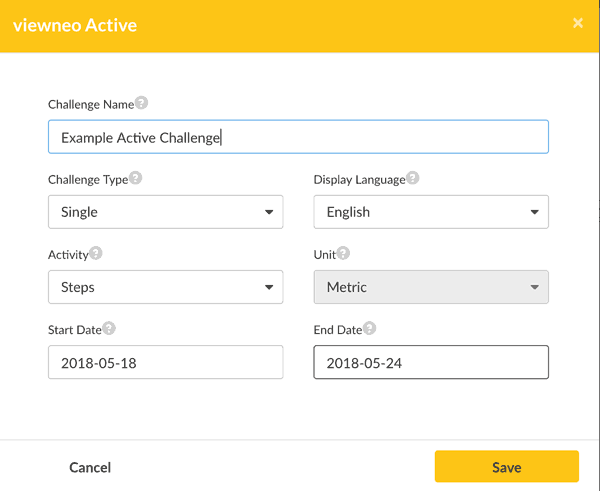The height and width of the screenshot is (495, 600).
Task: Cancel the challenge dialog
Action: pos(90,467)
